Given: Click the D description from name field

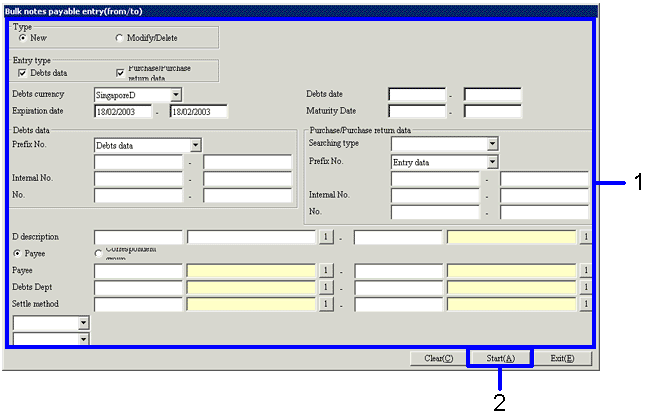Looking at the screenshot, I should click(x=251, y=237).
